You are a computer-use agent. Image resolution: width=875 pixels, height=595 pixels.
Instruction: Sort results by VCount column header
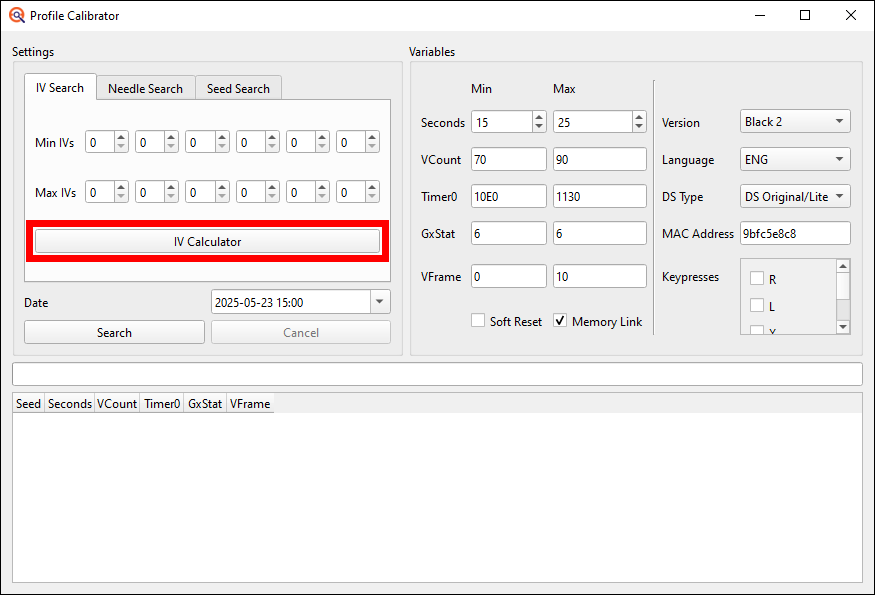[117, 404]
